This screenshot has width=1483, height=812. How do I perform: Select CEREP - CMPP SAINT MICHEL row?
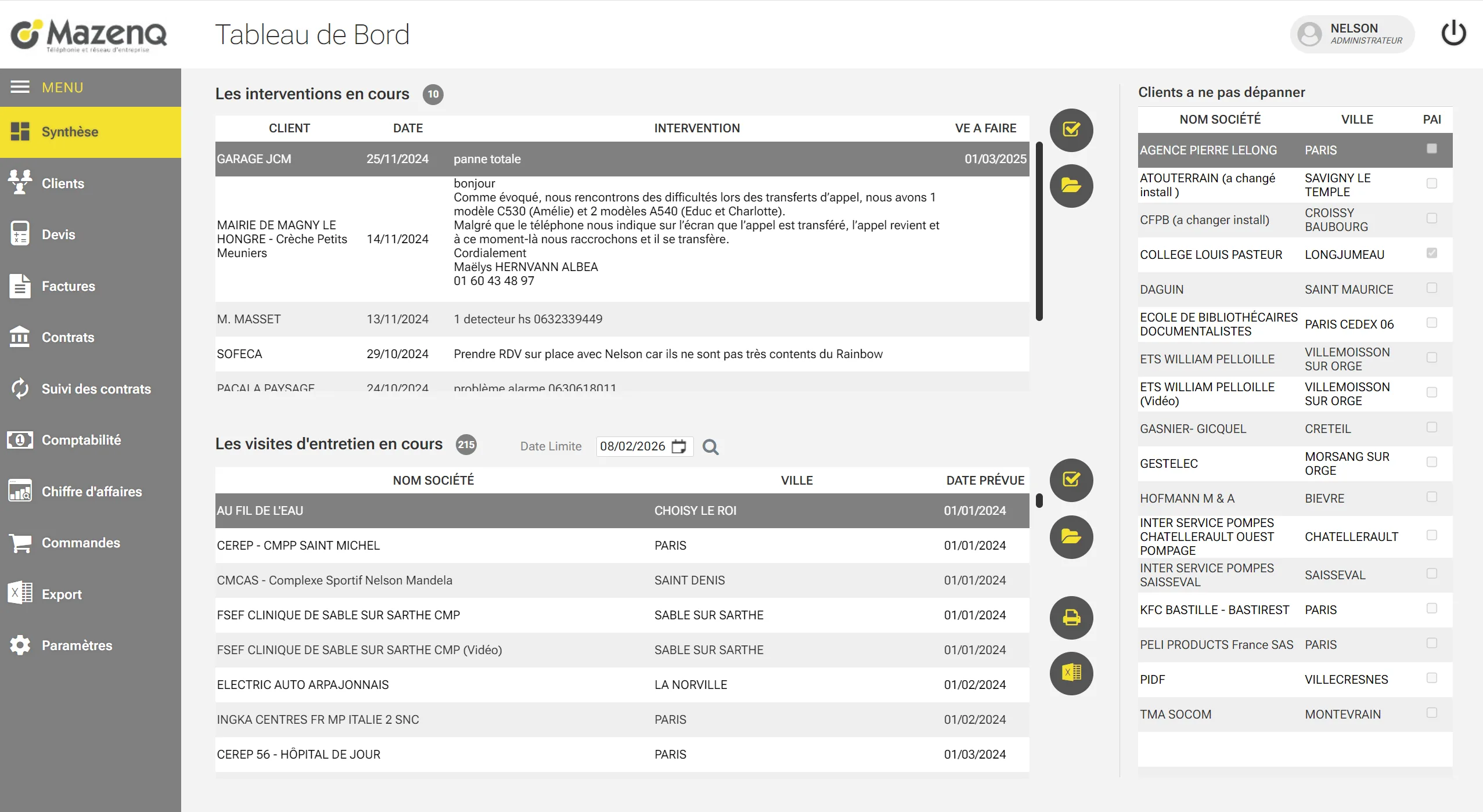[622, 546]
